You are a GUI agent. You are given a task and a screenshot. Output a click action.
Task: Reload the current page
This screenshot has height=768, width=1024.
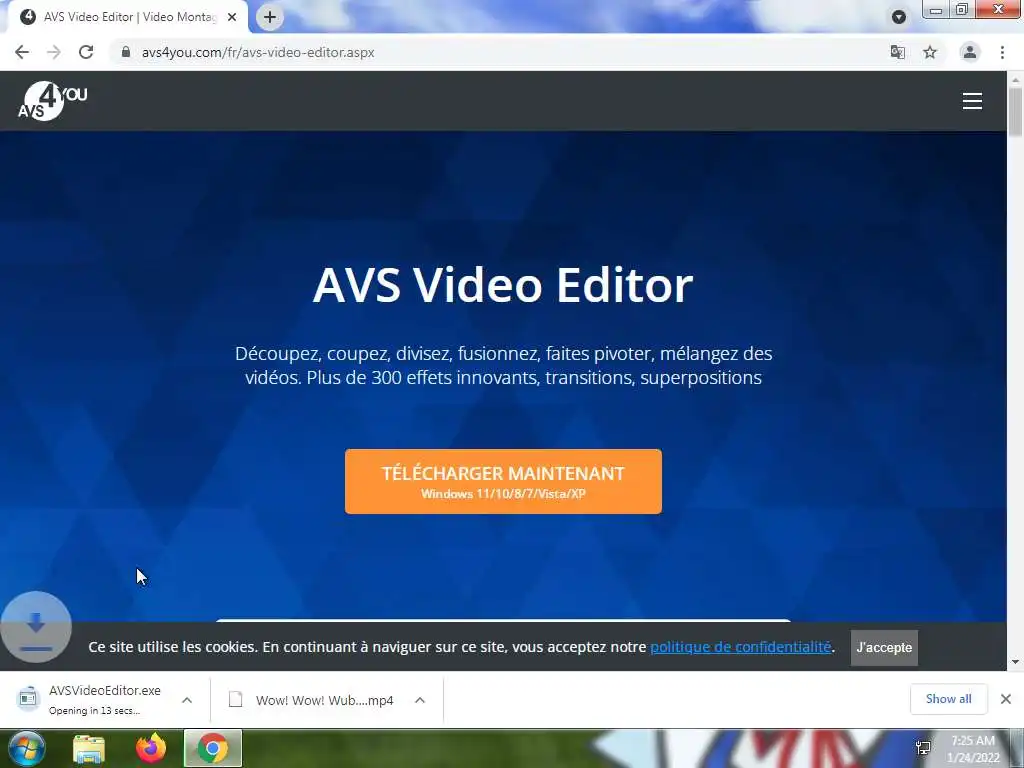click(x=86, y=52)
